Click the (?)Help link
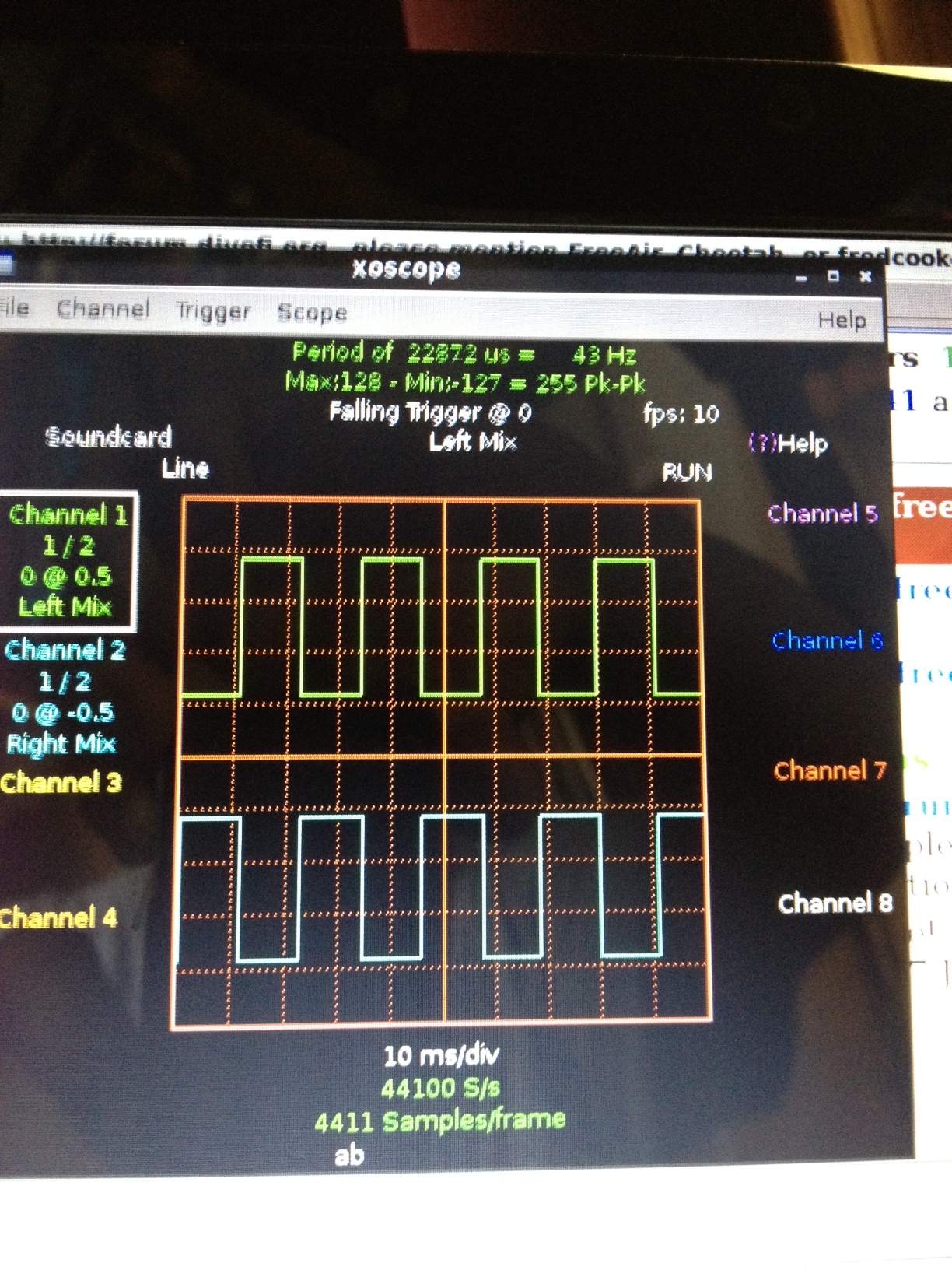952x1270 pixels. [x=788, y=444]
